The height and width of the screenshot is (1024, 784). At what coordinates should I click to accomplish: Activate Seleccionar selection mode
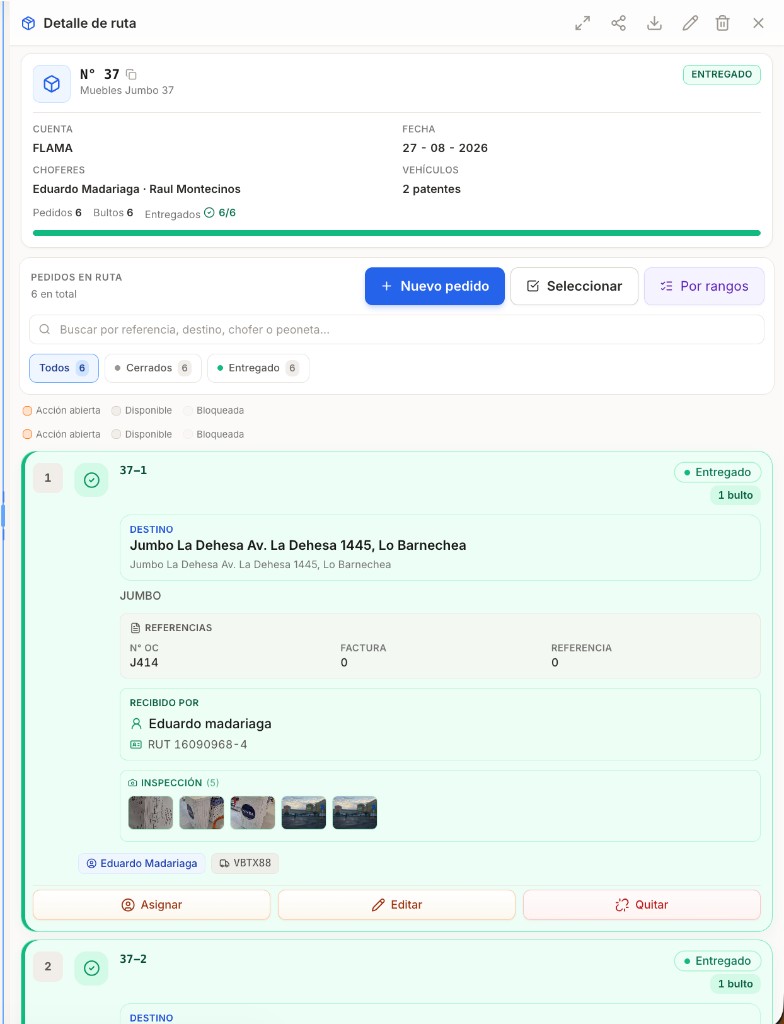click(x=574, y=286)
